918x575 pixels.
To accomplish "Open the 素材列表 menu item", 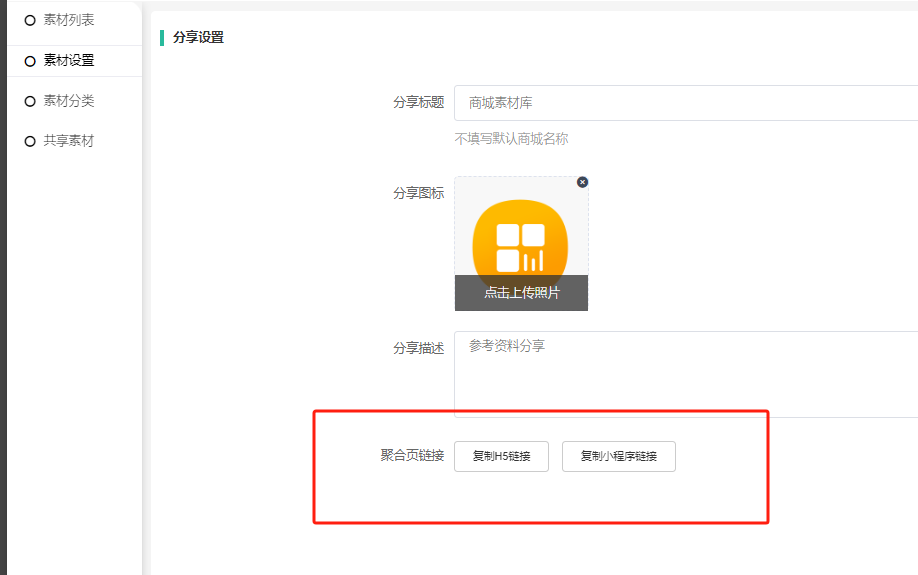I will pyautogui.click(x=69, y=20).
